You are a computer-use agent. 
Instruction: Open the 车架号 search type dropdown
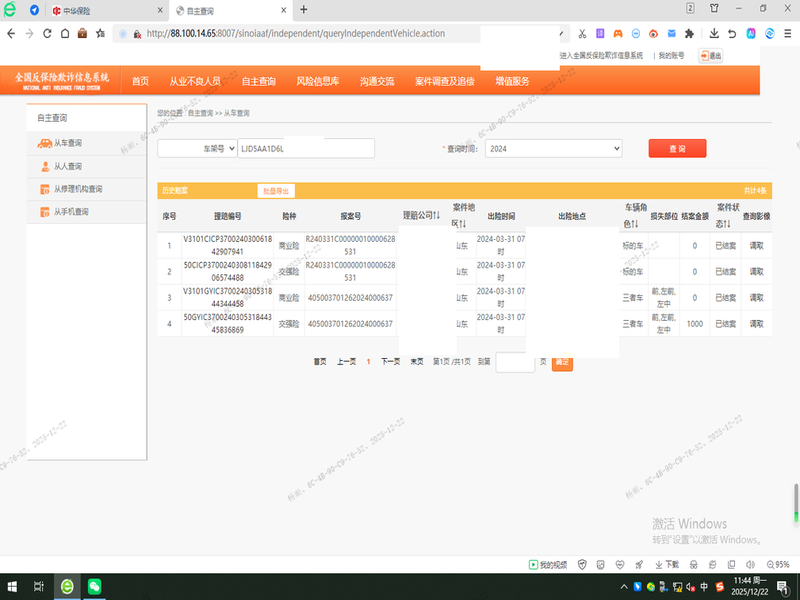tap(197, 148)
